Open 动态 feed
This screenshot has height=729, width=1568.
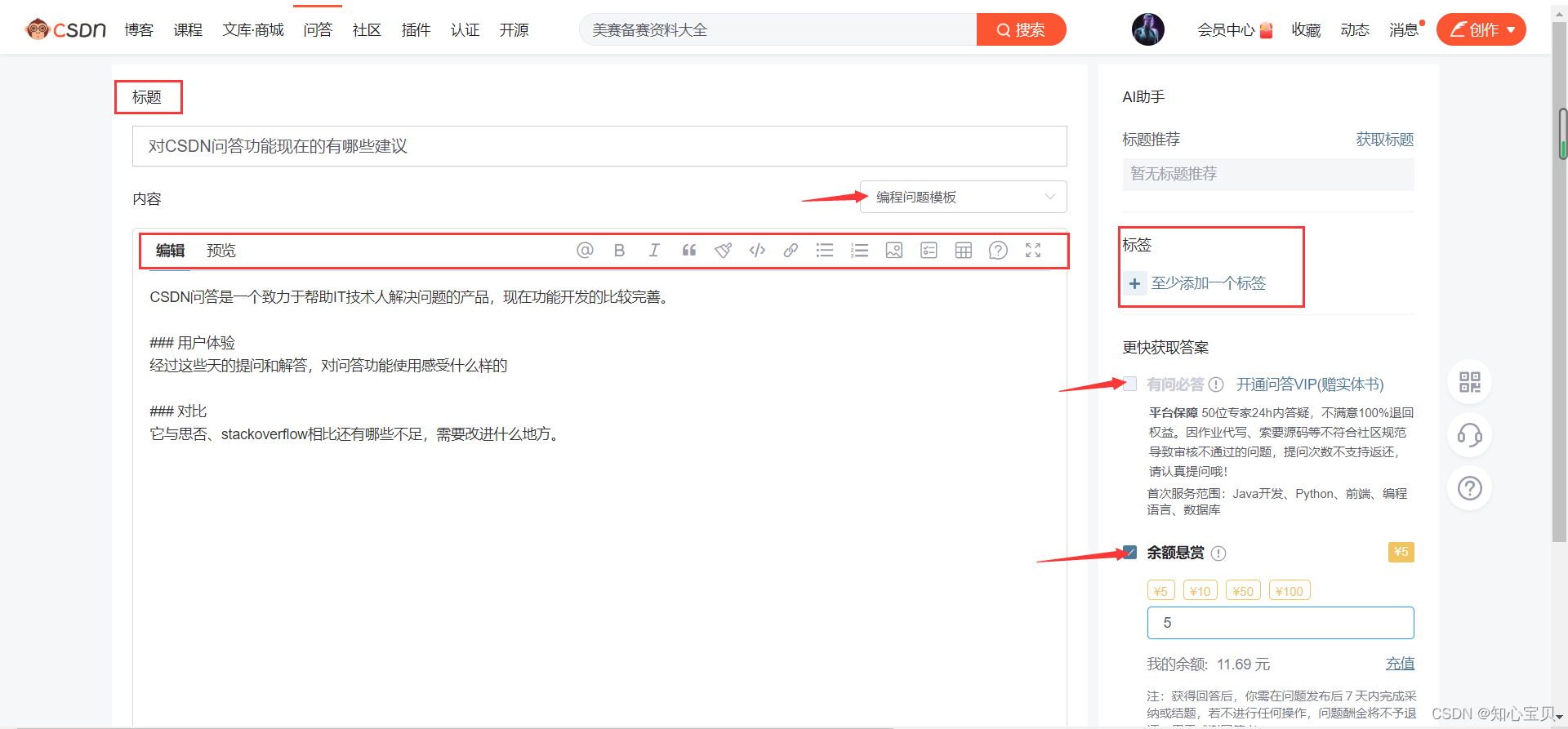pos(1355,30)
